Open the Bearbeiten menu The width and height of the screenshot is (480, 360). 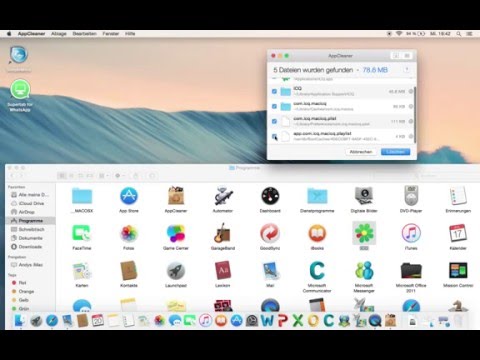84,34
